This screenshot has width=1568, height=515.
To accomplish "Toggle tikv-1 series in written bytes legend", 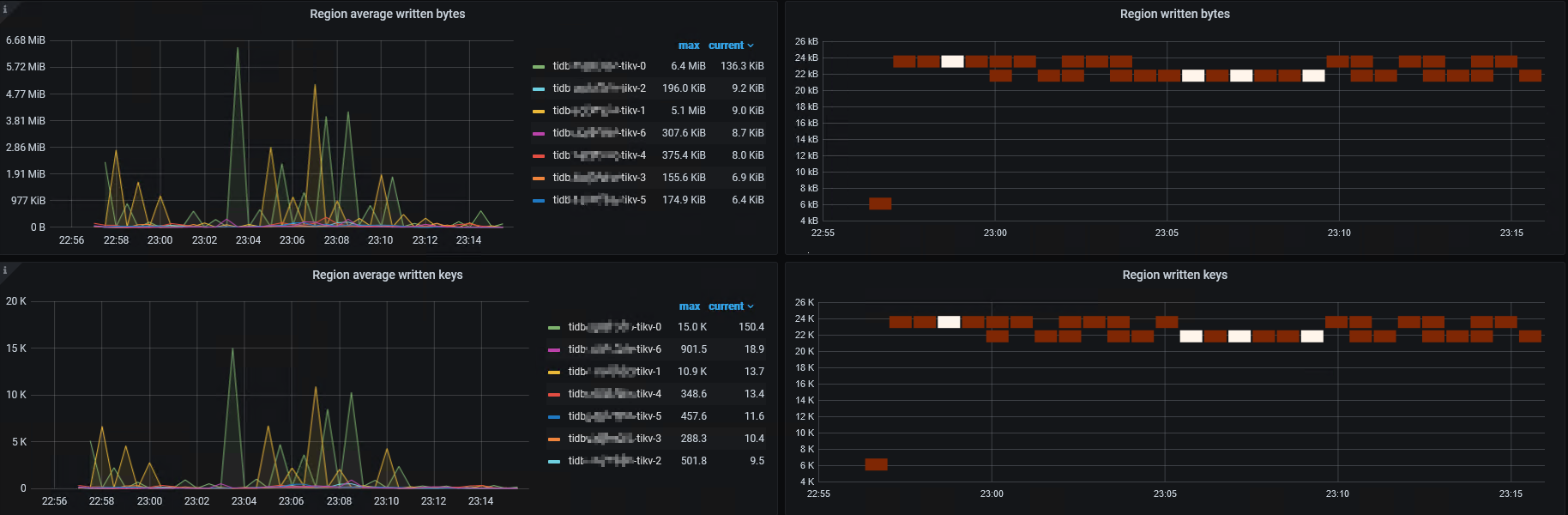I will click(x=599, y=111).
